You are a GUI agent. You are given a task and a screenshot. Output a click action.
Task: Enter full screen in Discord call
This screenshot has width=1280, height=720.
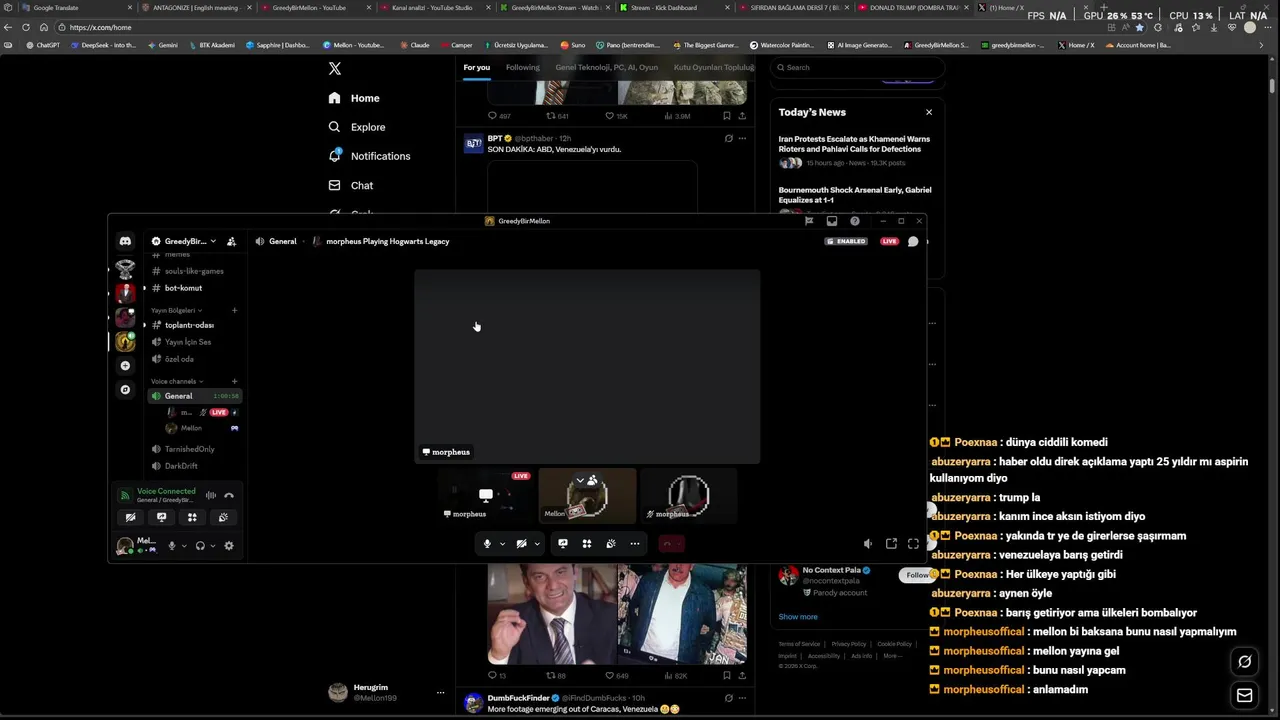tap(913, 544)
